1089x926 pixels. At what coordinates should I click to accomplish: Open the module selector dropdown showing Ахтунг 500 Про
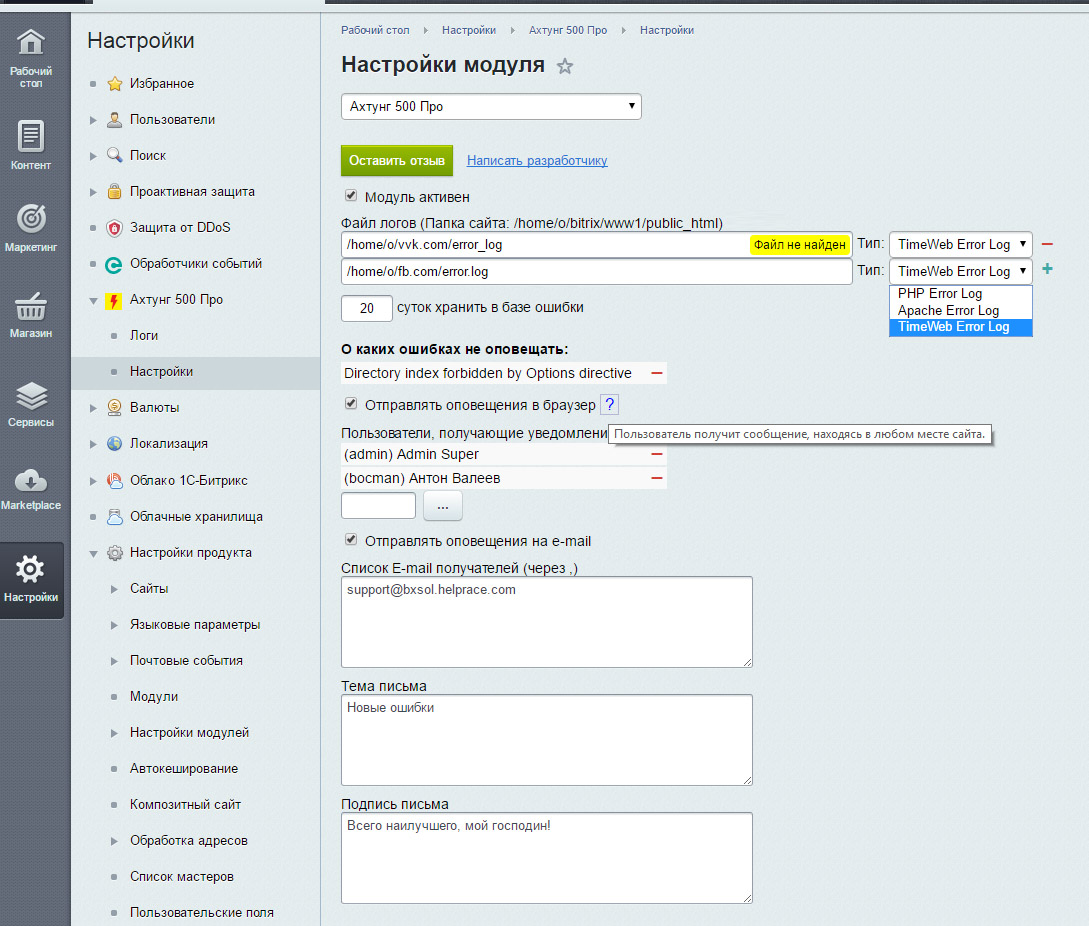tap(491, 106)
